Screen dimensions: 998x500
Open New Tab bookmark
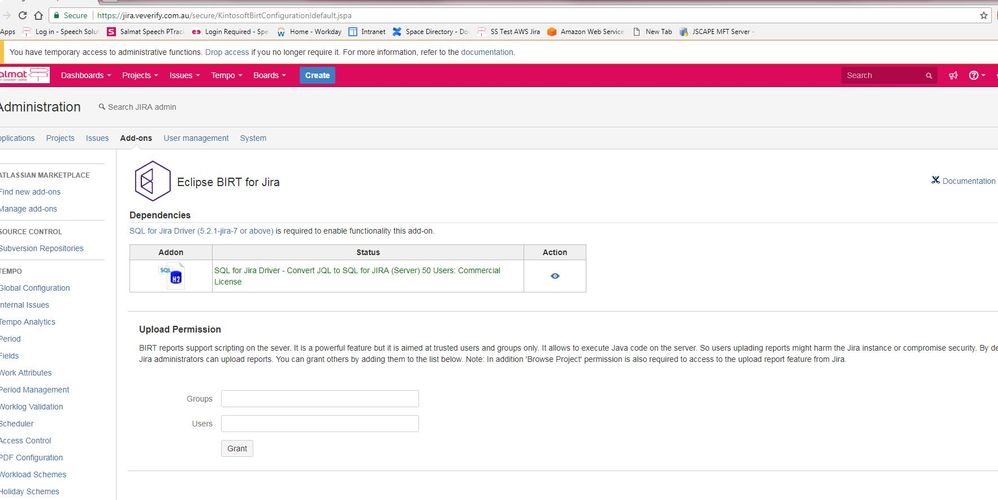coord(652,31)
